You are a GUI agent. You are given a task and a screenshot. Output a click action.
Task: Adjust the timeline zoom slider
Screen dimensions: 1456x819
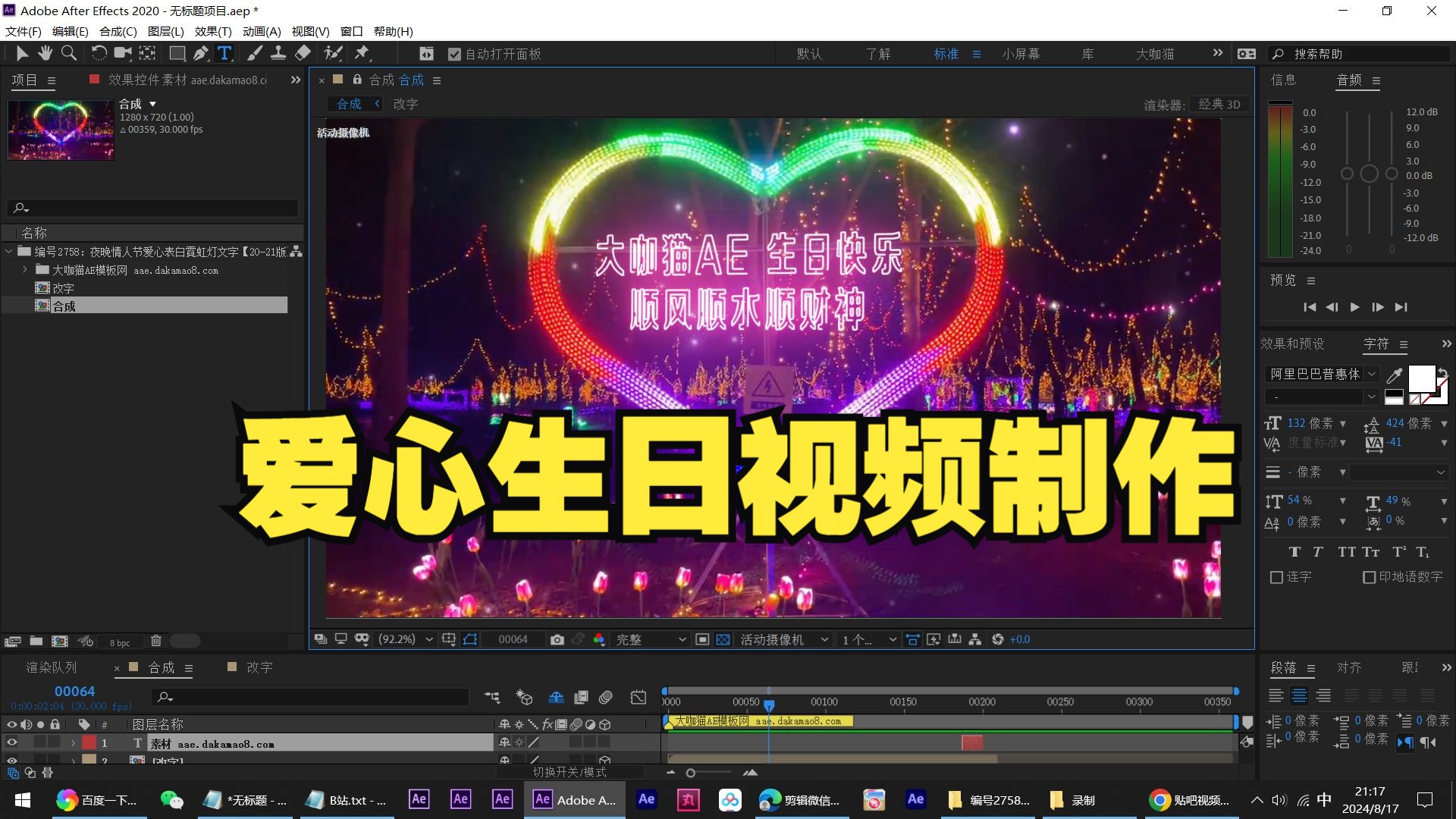pyautogui.click(x=691, y=773)
